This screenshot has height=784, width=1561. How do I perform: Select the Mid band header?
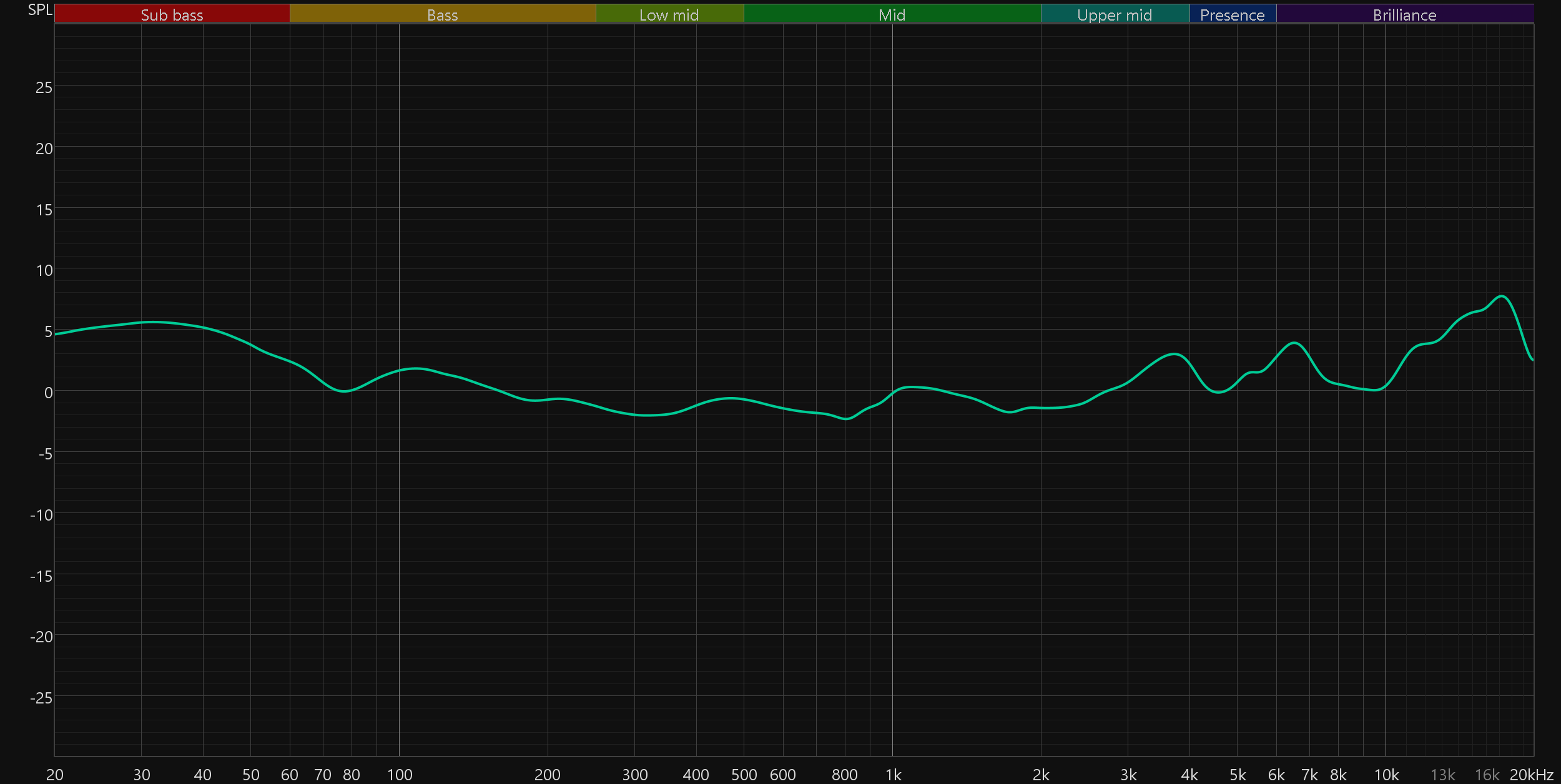pyautogui.click(x=892, y=14)
